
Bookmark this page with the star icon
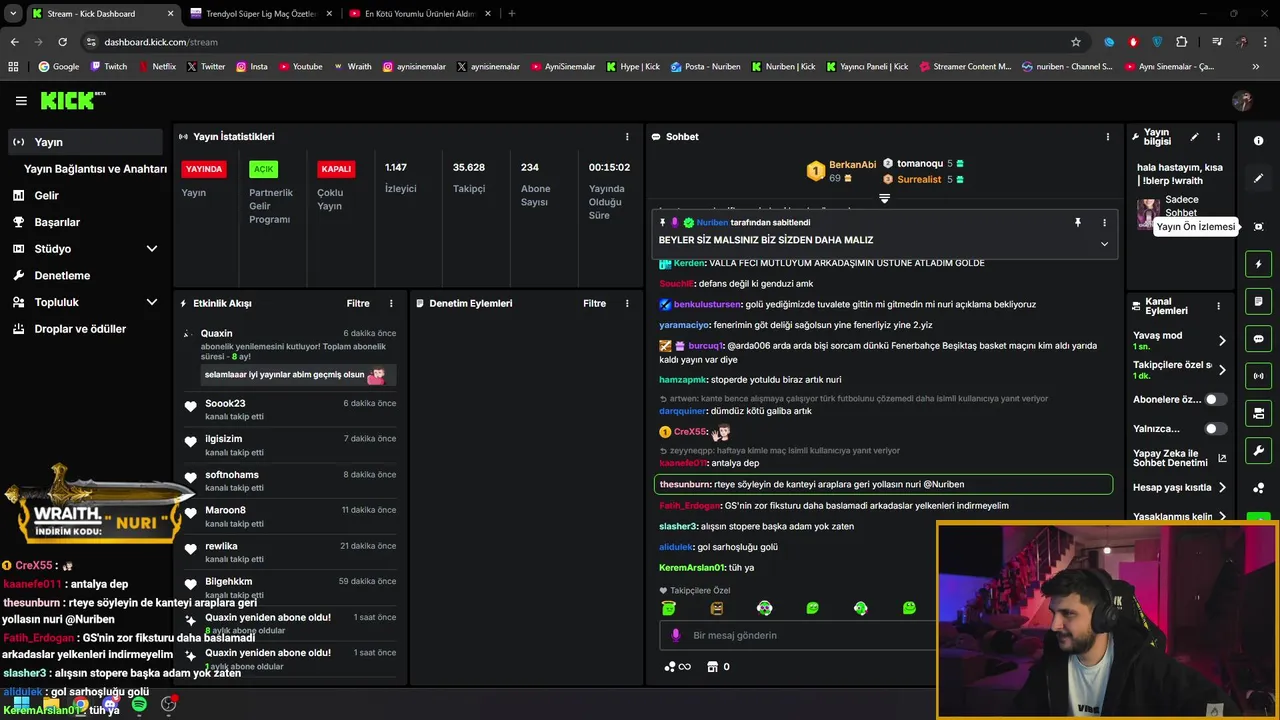(x=1076, y=42)
